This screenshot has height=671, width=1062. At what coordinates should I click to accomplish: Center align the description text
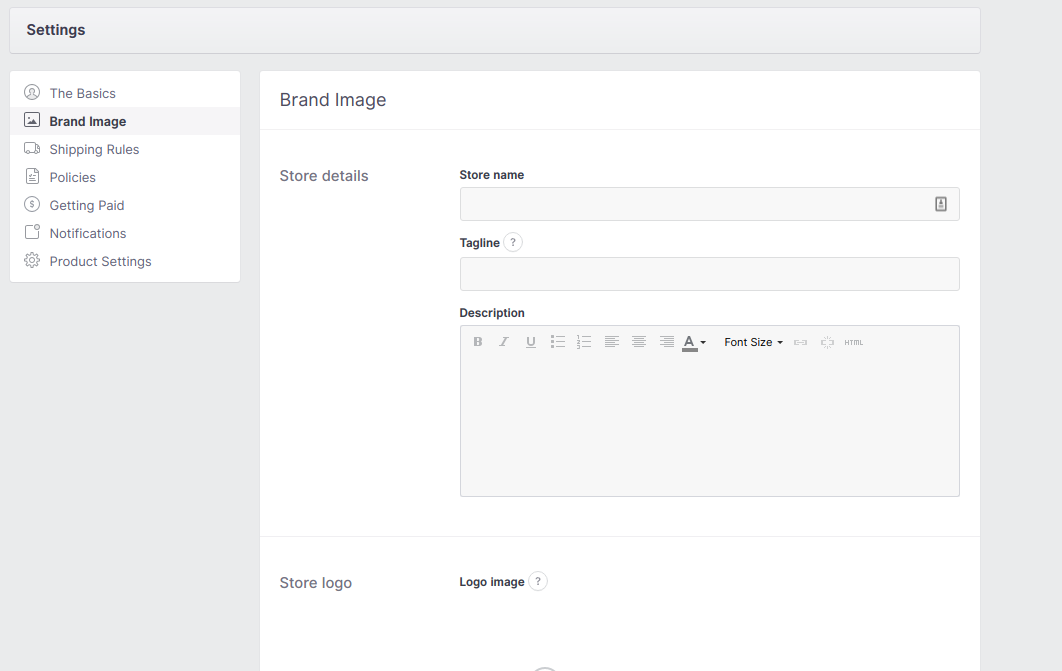[x=639, y=342]
